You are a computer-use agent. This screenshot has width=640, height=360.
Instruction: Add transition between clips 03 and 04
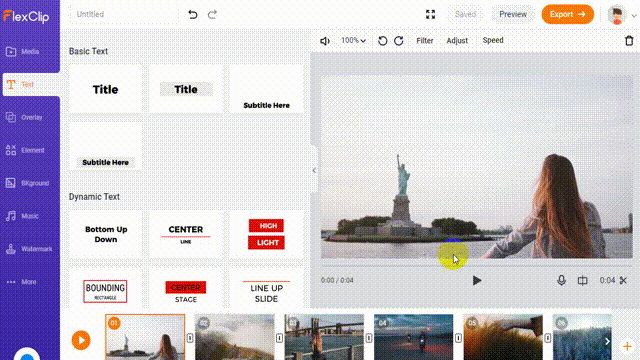click(x=369, y=338)
